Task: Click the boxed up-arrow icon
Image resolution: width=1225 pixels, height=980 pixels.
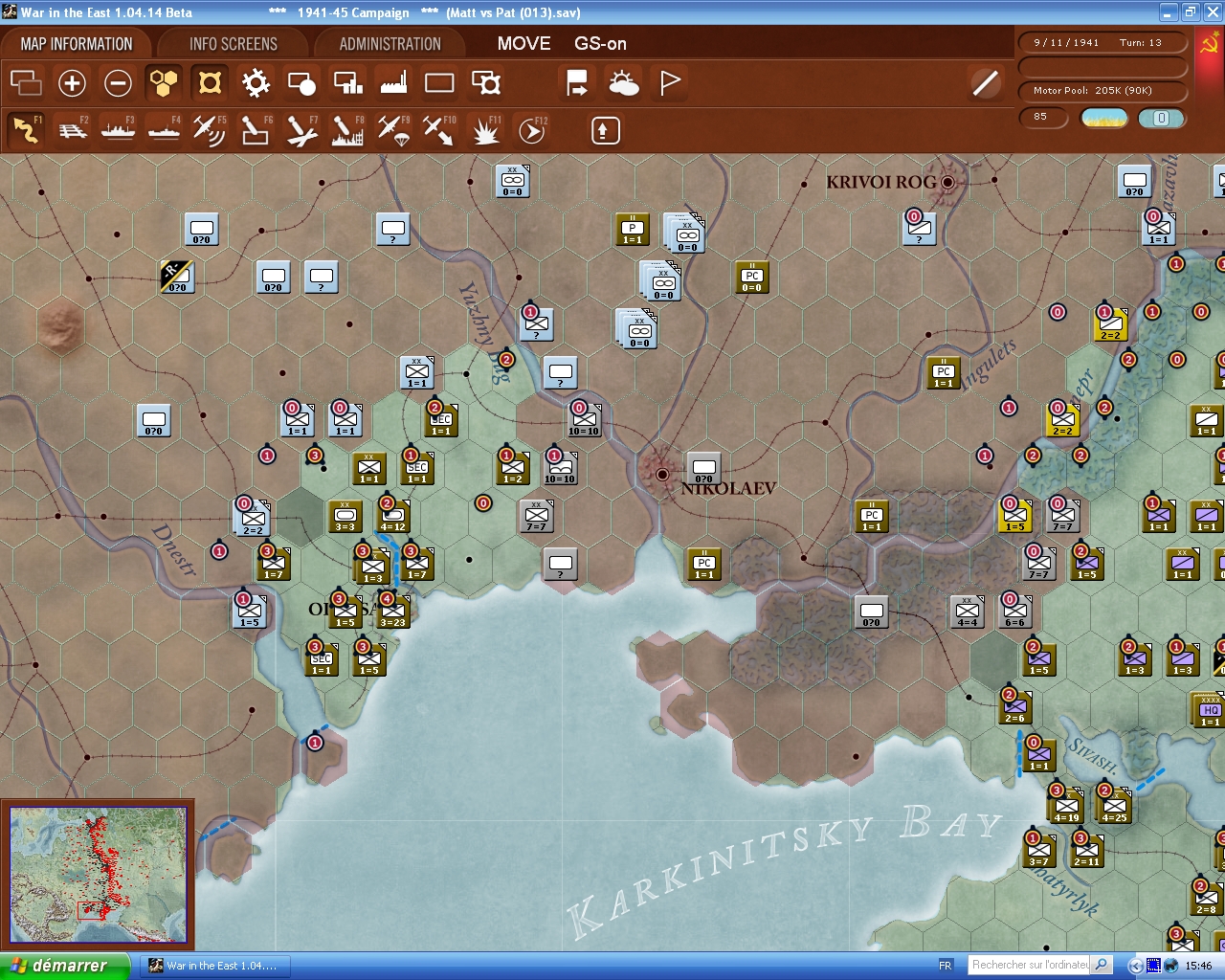Action: click(x=605, y=130)
